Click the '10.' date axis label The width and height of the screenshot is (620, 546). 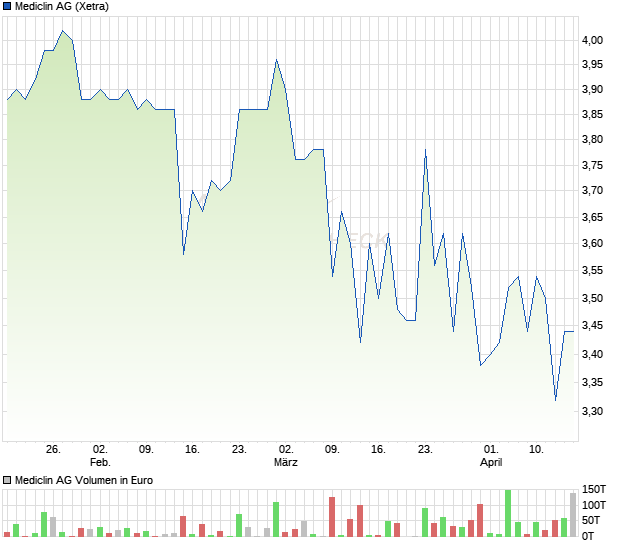(x=536, y=450)
